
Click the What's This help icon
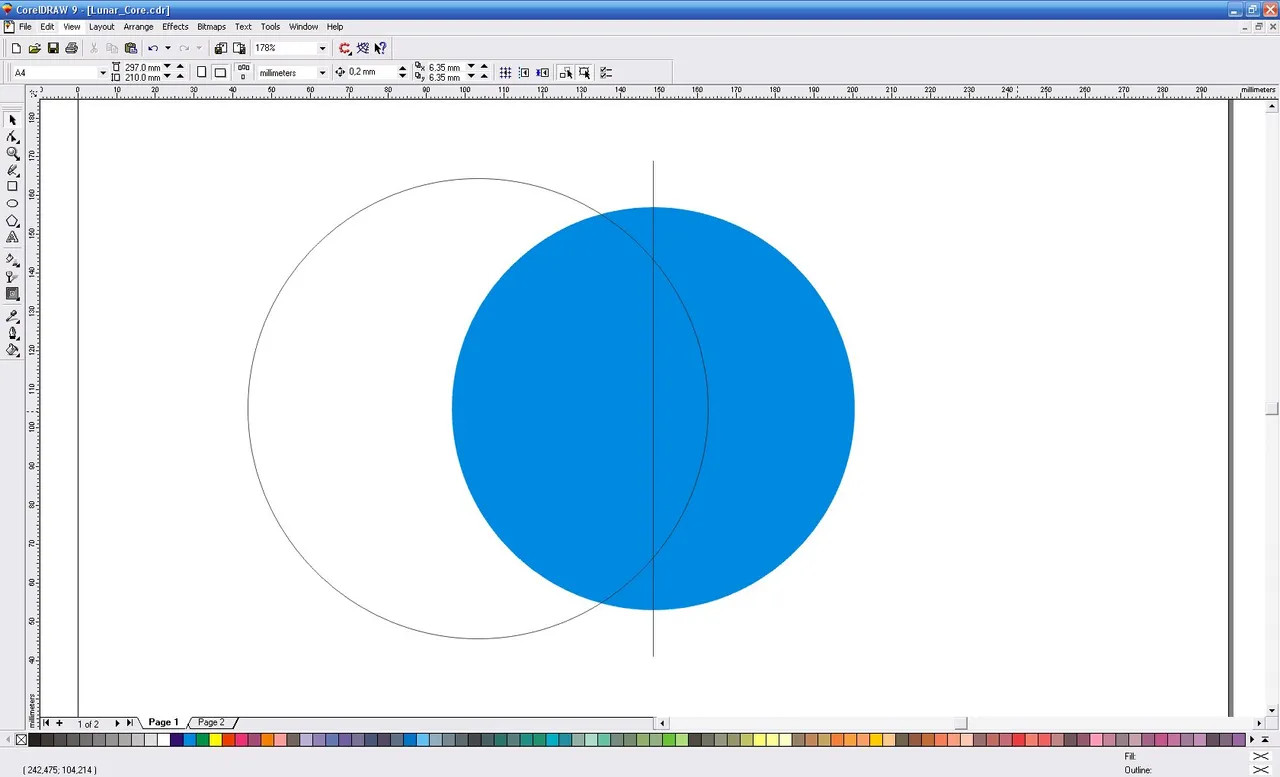(x=381, y=48)
